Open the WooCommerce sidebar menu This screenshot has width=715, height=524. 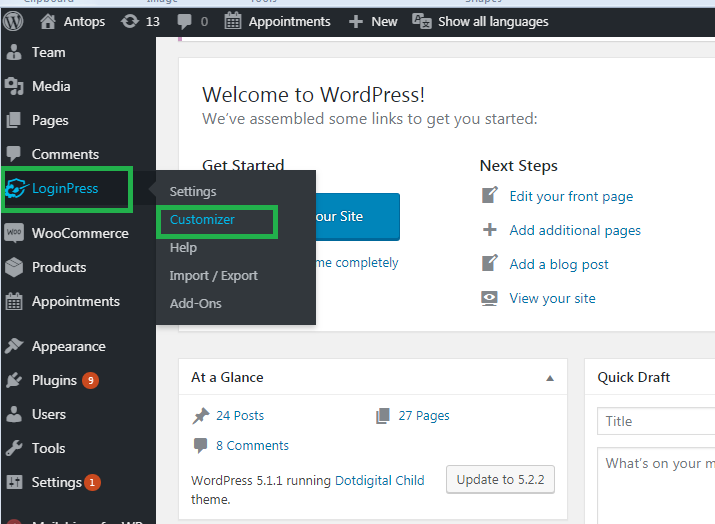coord(78,233)
